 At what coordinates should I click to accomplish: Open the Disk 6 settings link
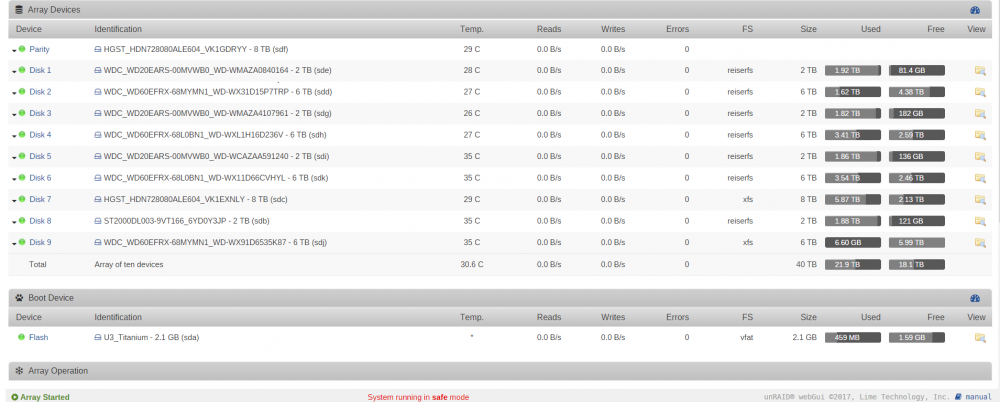pos(40,178)
